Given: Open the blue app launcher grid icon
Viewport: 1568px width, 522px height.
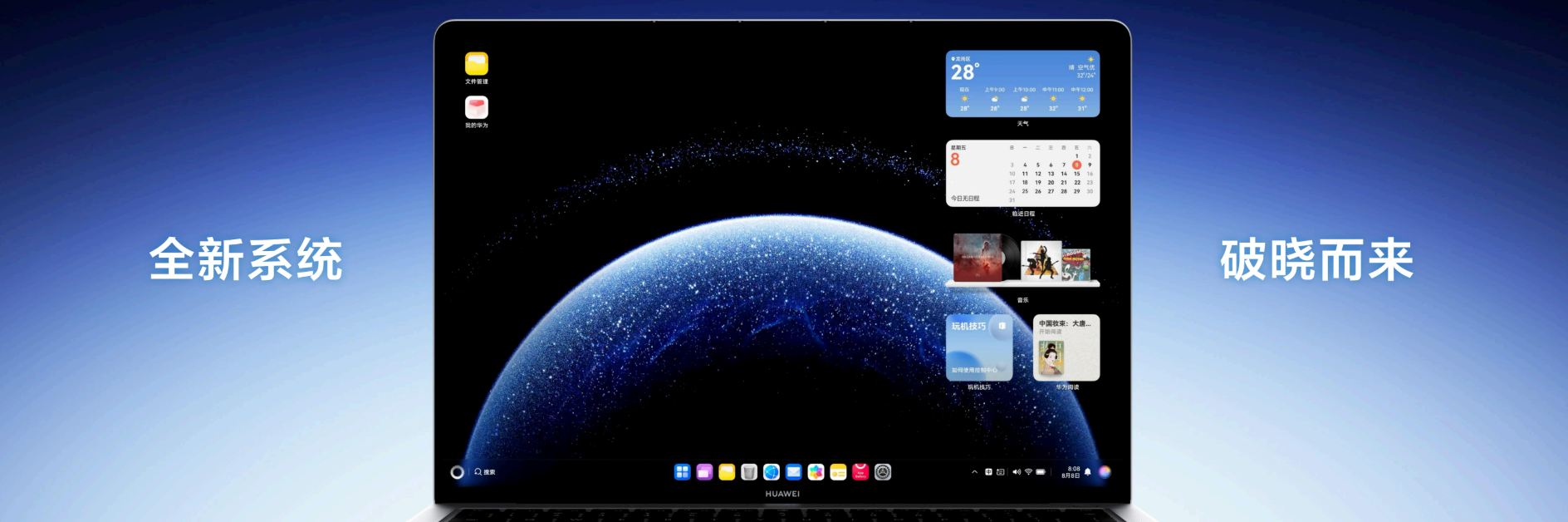Looking at the screenshot, I should (x=682, y=472).
